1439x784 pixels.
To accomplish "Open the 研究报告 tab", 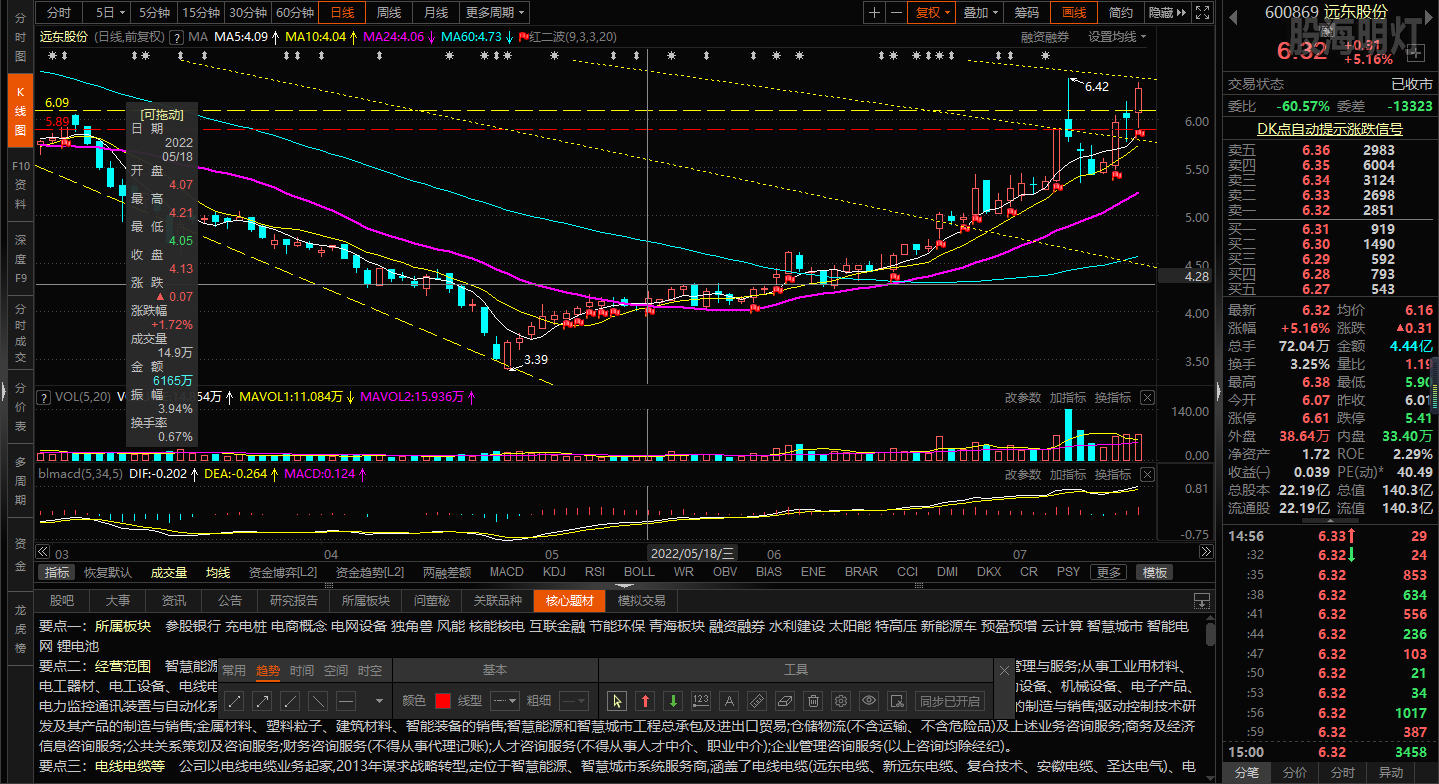I will click(294, 601).
